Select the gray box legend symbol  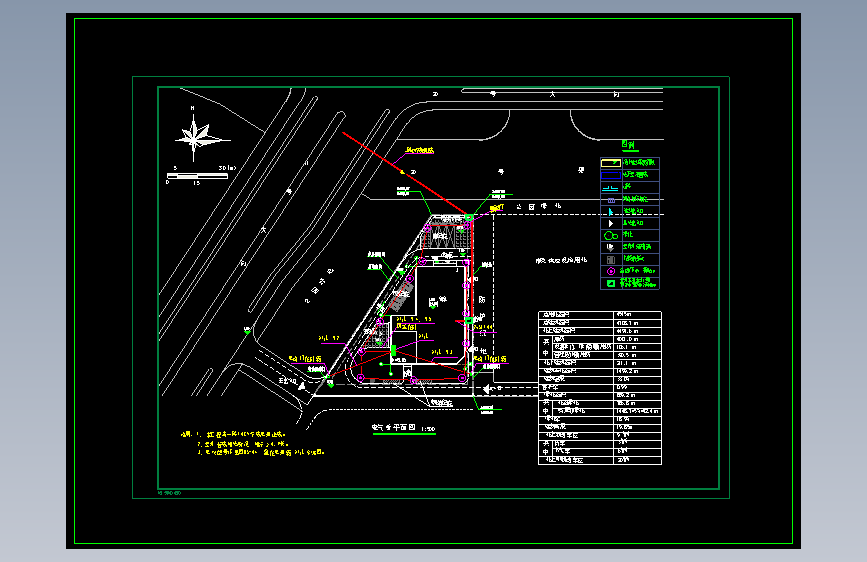tap(610, 259)
